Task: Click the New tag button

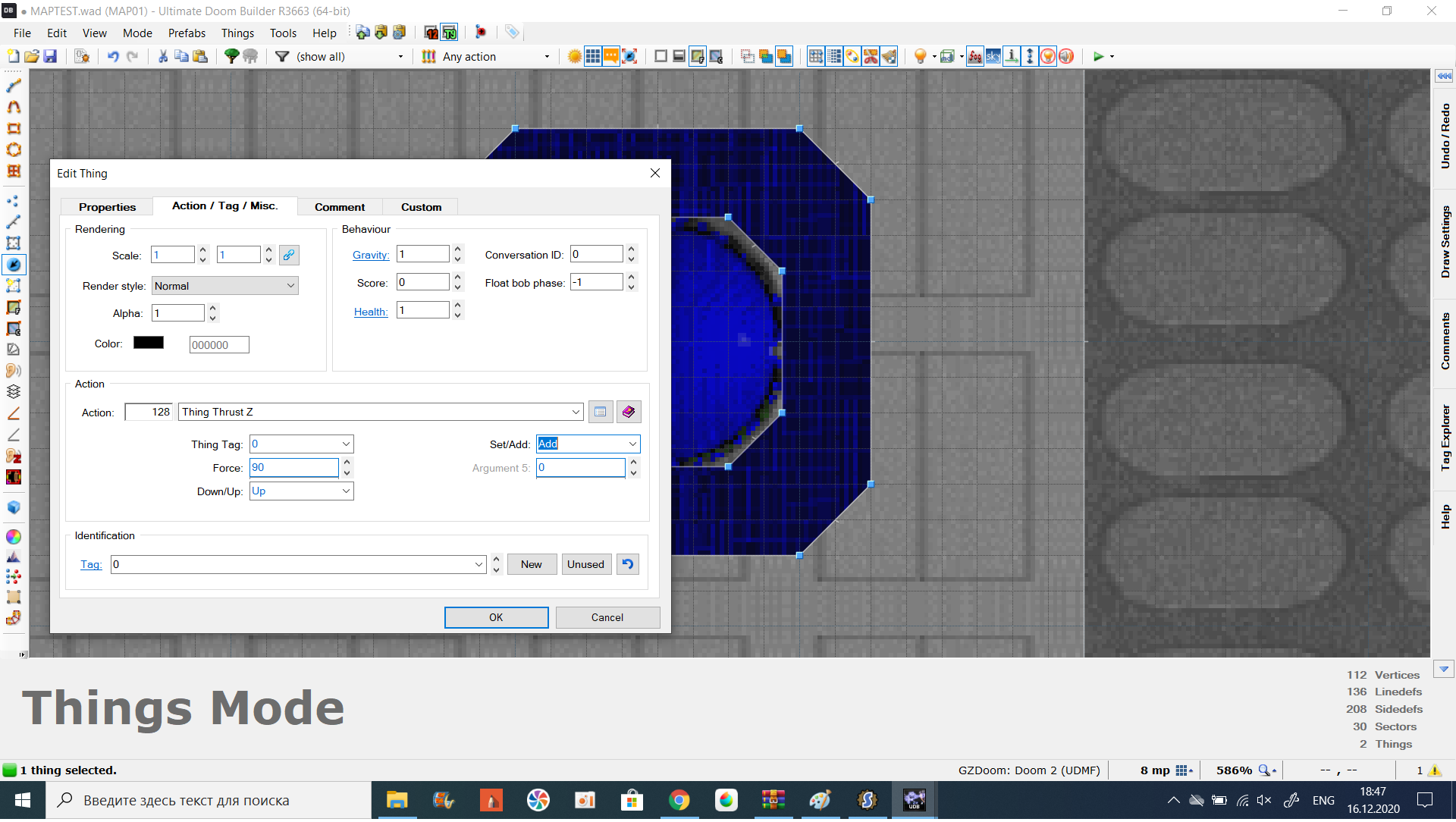Action: (531, 564)
